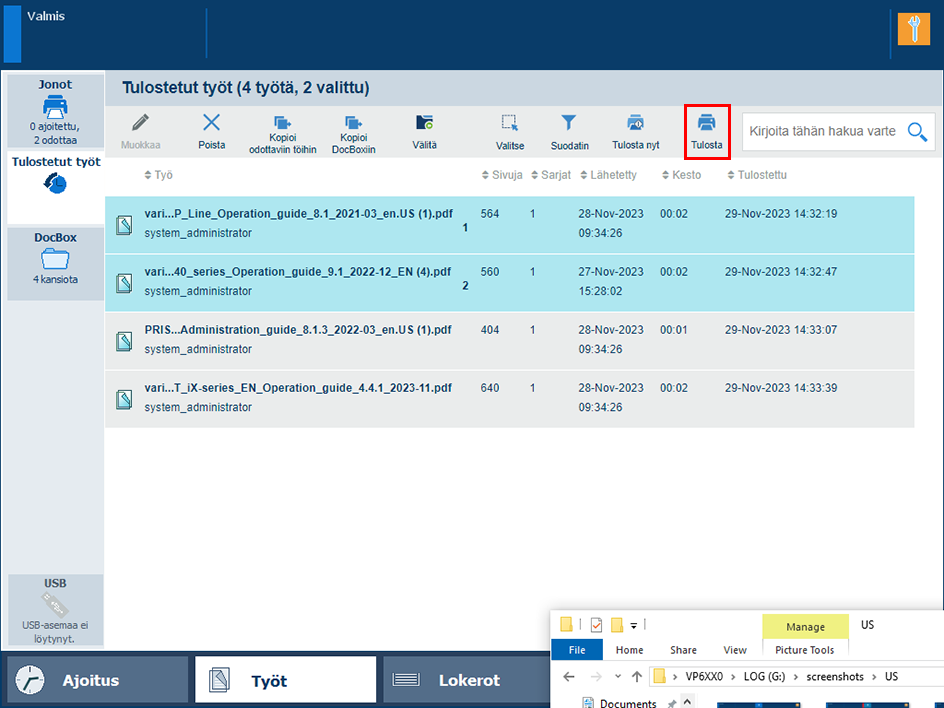The height and width of the screenshot is (708, 944).
Task: Click the 404 page count cell
Action: pos(490,330)
